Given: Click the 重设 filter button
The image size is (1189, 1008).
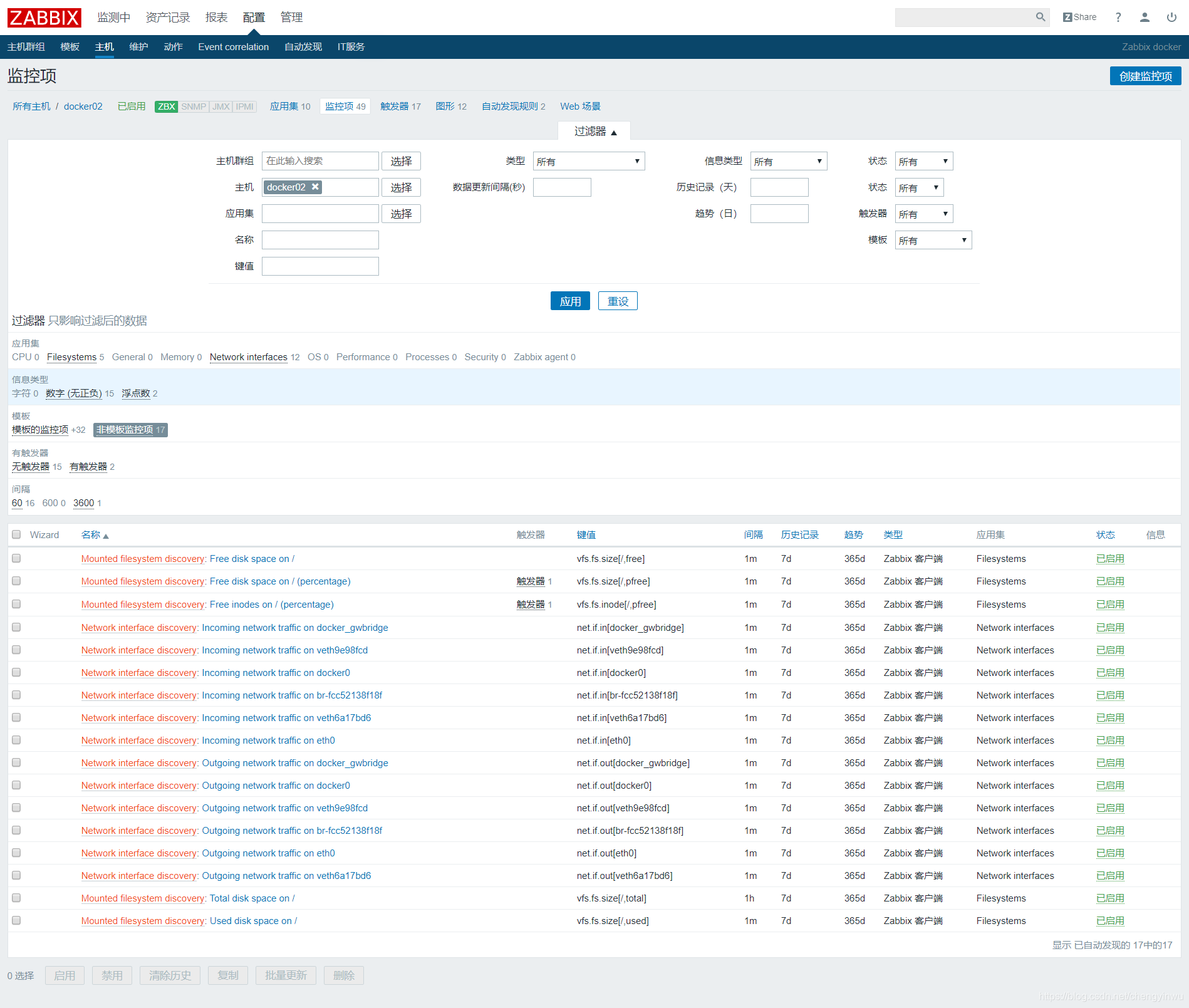Looking at the screenshot, I should 618,301.
